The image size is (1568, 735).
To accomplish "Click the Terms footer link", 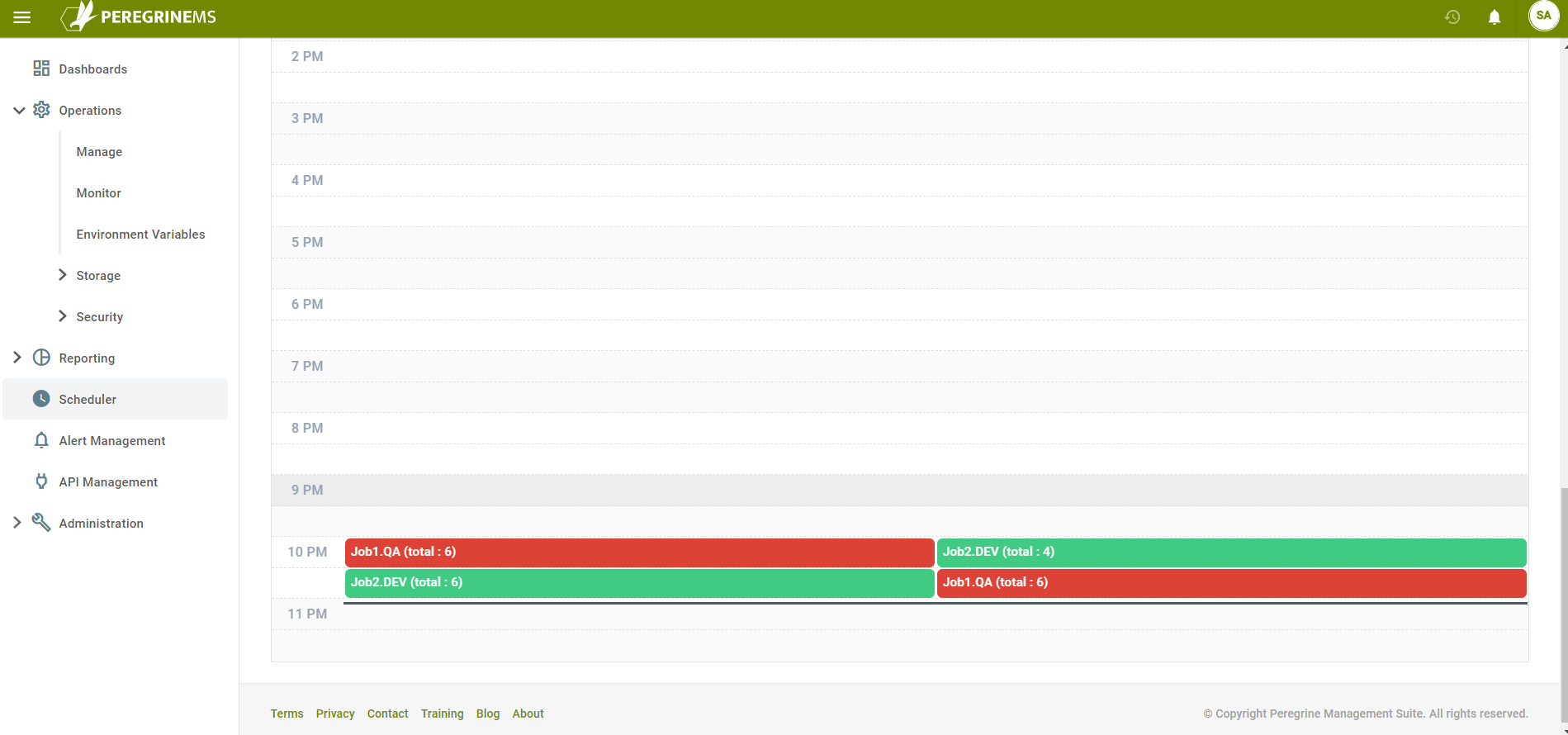I will pos(287,714).
